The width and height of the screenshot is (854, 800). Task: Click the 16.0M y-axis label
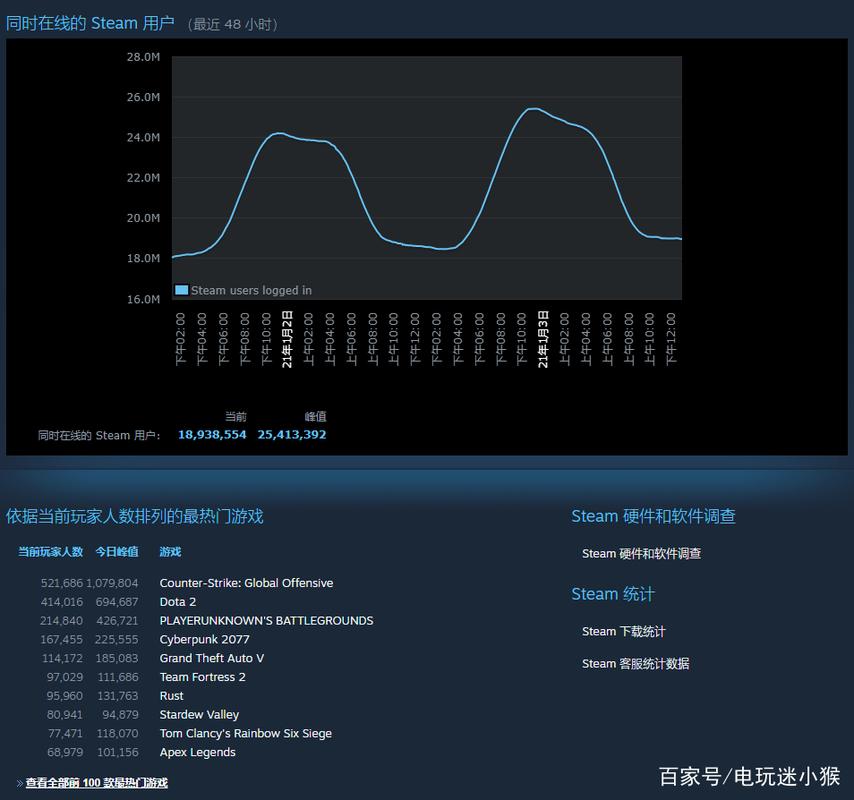pos(143,299)
